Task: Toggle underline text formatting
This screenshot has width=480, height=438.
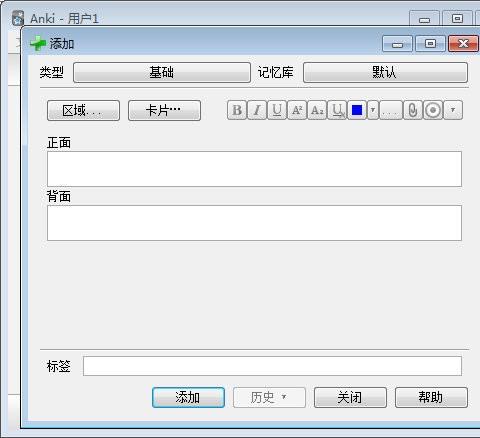Action: [277, 110]
